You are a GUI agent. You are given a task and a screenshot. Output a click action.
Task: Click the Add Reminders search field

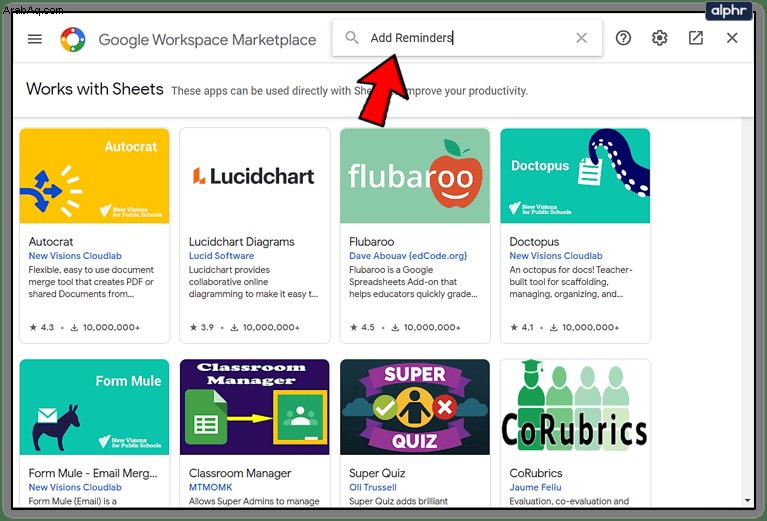point(467,38)
